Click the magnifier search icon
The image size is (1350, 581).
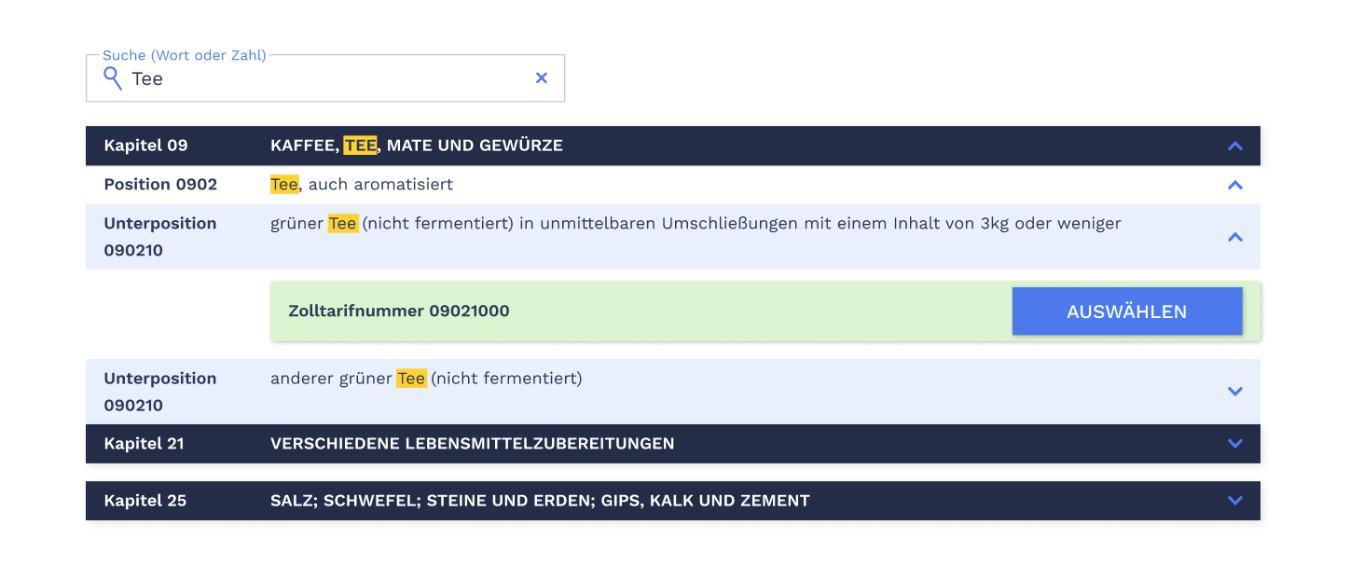pos(112,78)
